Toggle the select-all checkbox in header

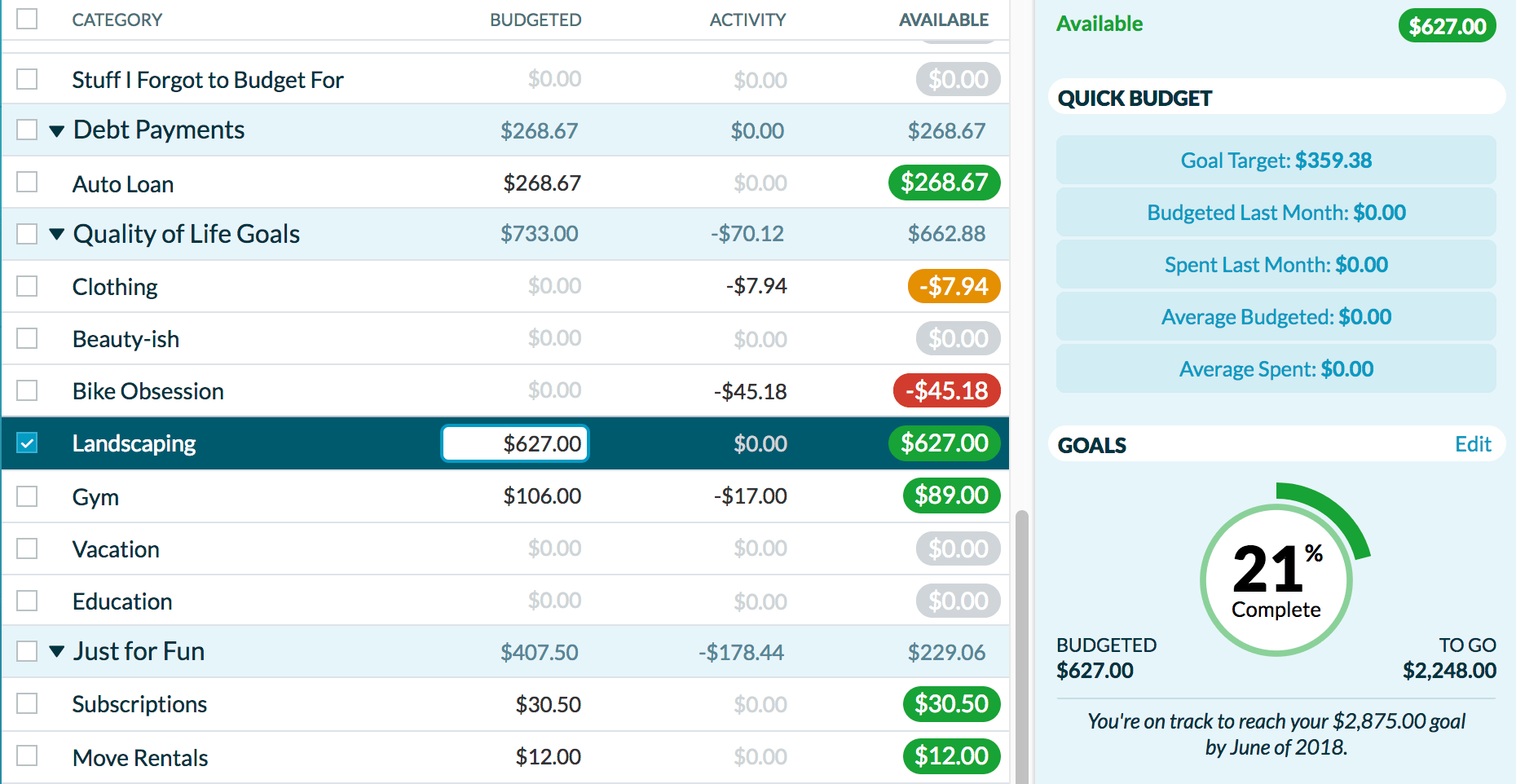point(27,19)
